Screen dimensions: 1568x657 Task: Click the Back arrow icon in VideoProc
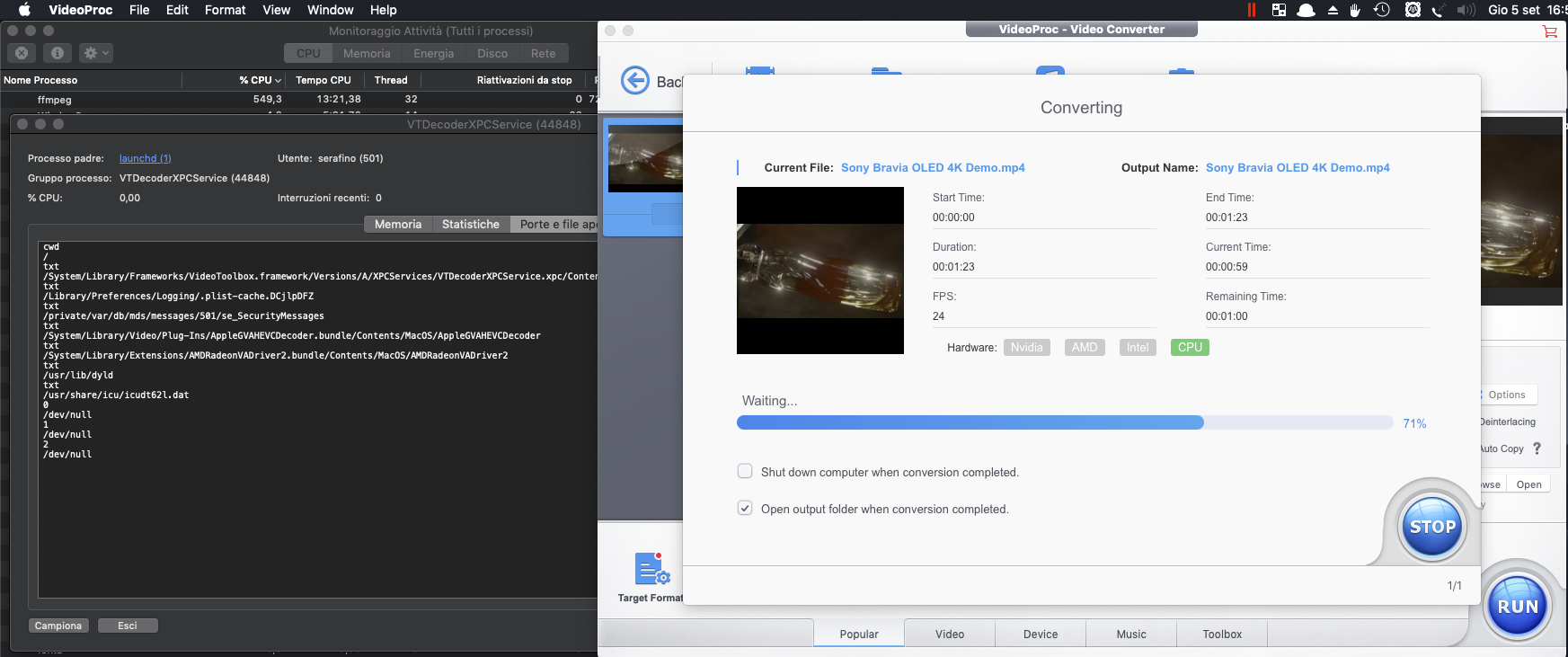point(635,81)
